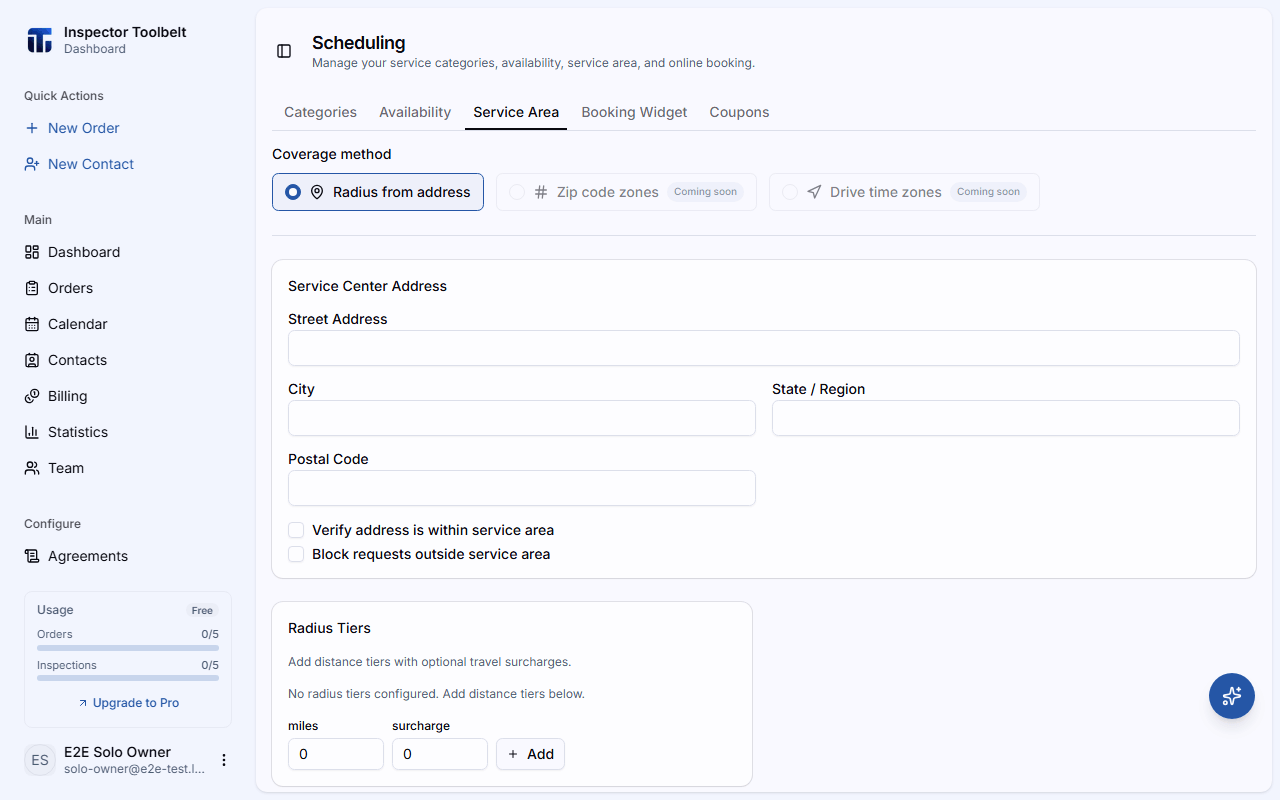Switch to the Categories tab
1280x800 pixels.
coord(320,112)
